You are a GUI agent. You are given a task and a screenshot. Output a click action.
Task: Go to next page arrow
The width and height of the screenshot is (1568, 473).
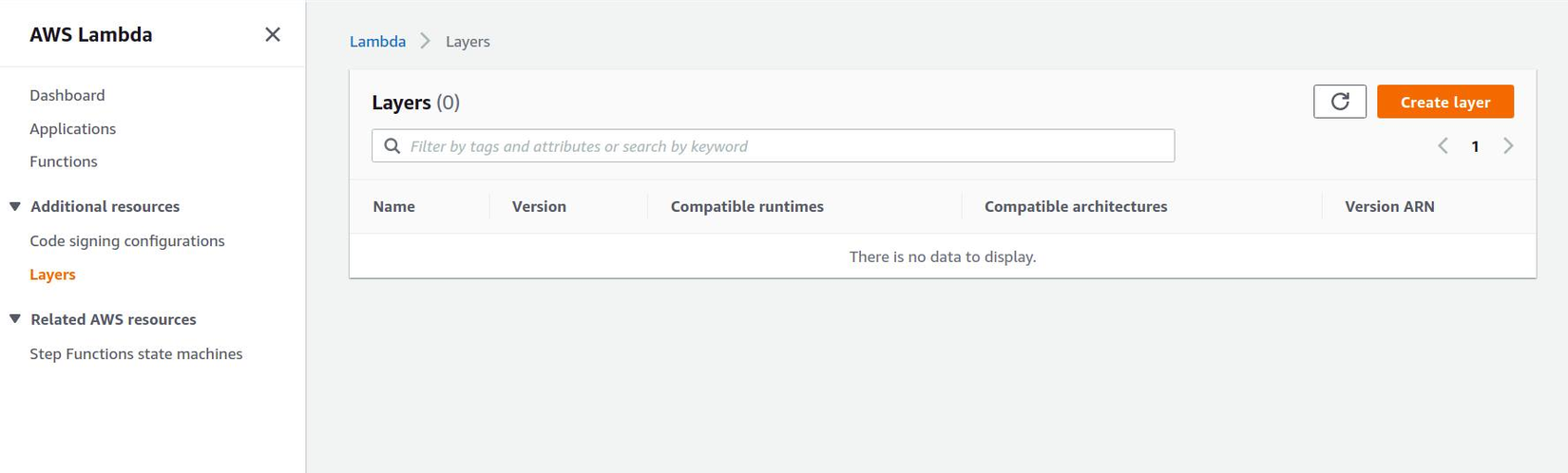point(1508,146)
